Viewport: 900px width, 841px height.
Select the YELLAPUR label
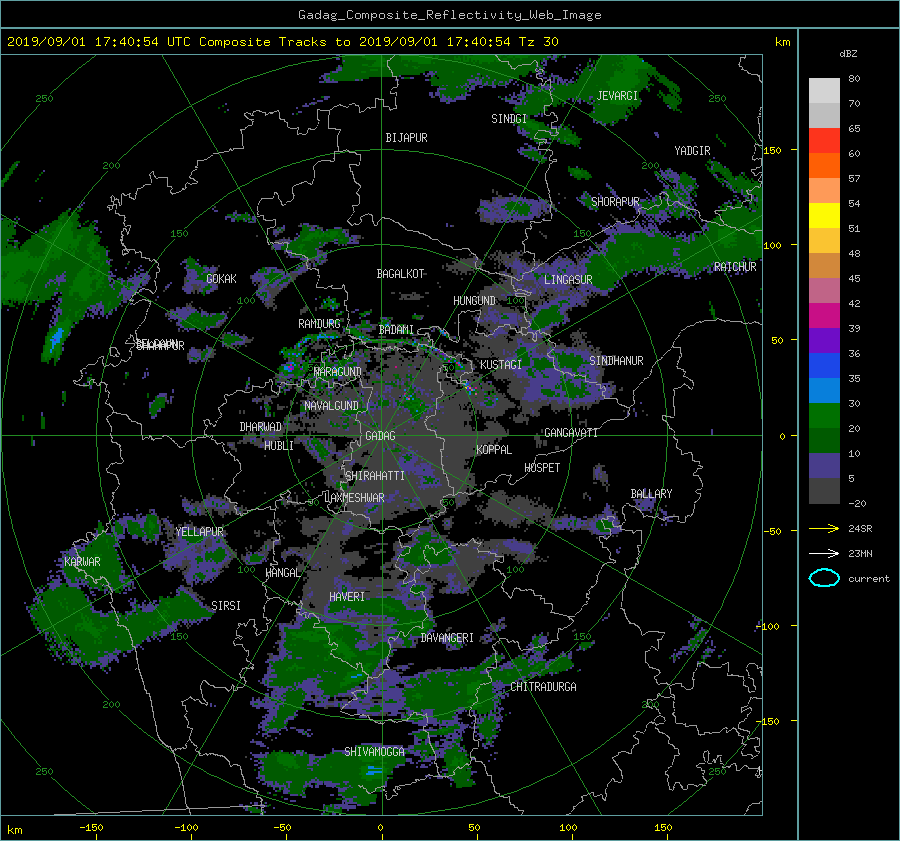pos(199,532)
